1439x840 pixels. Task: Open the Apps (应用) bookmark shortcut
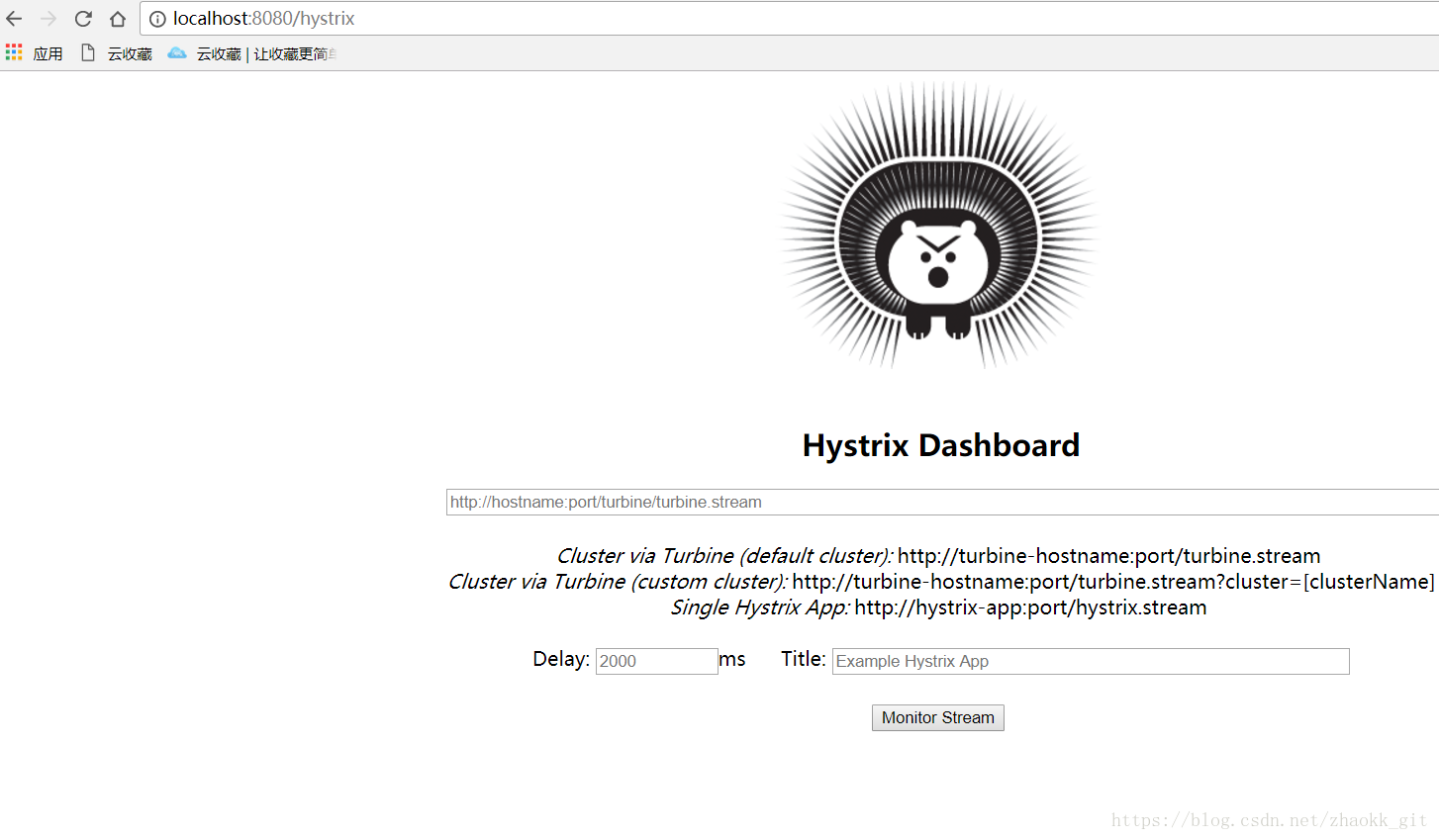35,53
